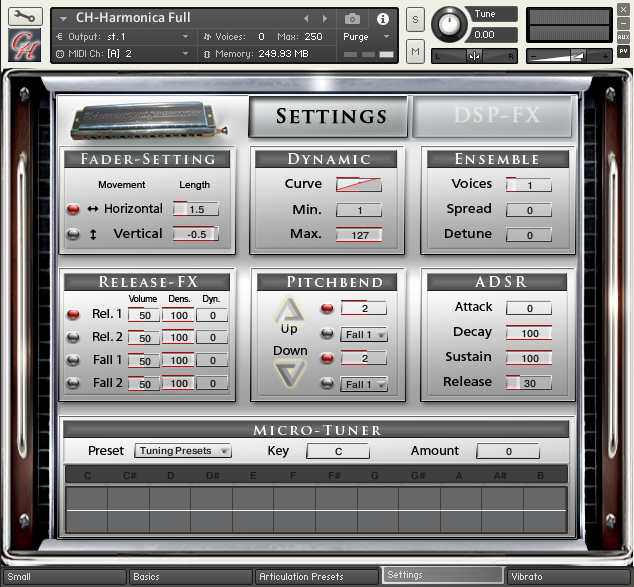This screenshot has height=587, width=634.
Task: Click the ADSR Attack value field
Action: point(529,308)
